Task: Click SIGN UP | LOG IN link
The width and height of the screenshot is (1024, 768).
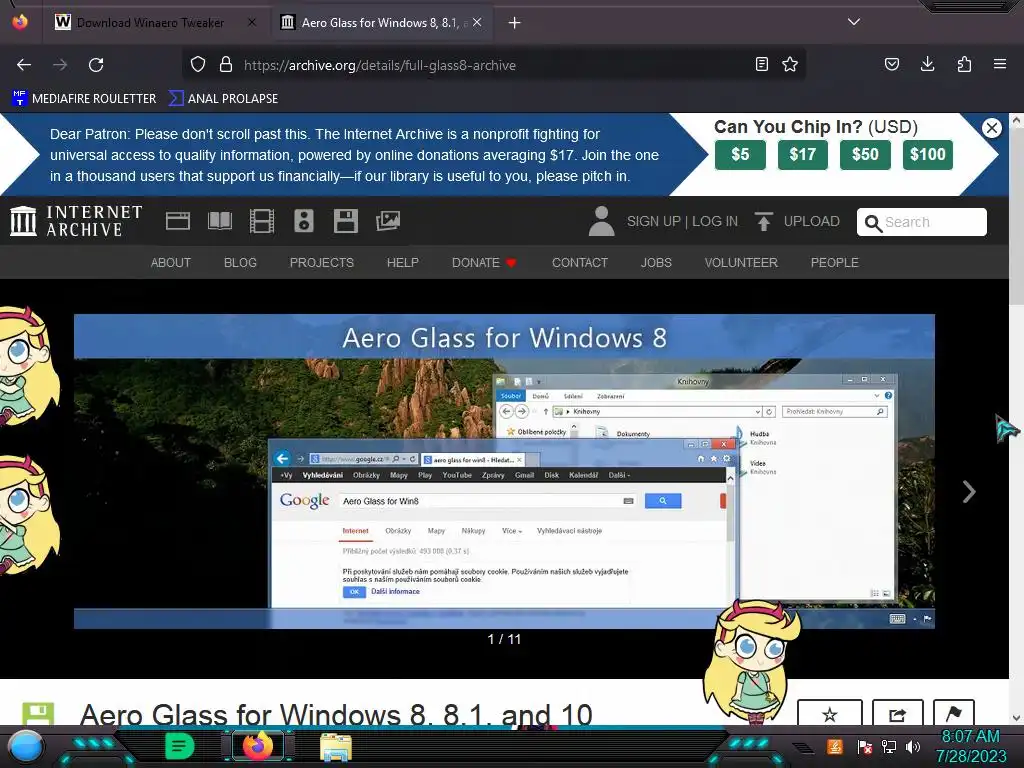Action: (682, 221)
